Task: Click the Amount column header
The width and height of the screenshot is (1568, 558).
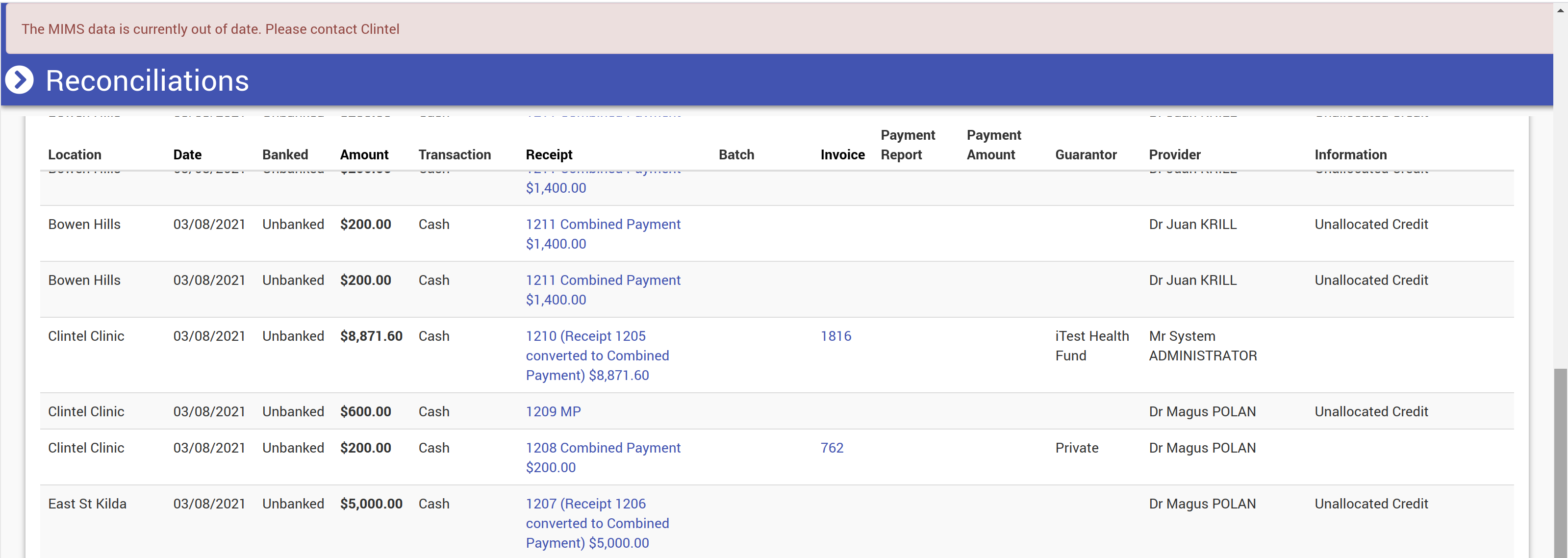Action: point(364,154)
